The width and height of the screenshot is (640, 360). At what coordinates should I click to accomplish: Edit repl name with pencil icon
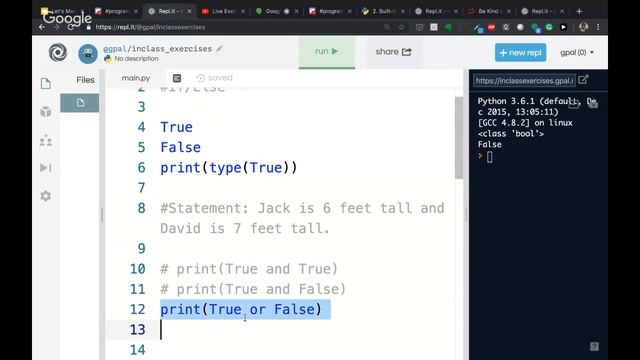point(220,49)
